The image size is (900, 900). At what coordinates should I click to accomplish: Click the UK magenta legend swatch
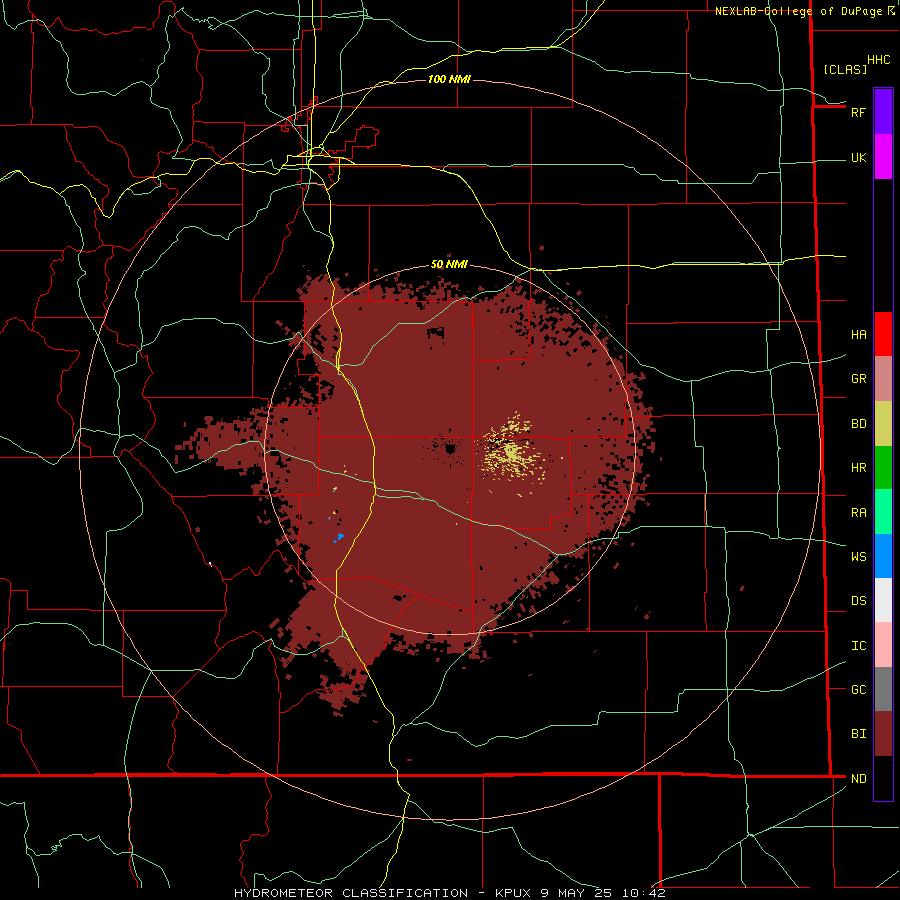883,157
